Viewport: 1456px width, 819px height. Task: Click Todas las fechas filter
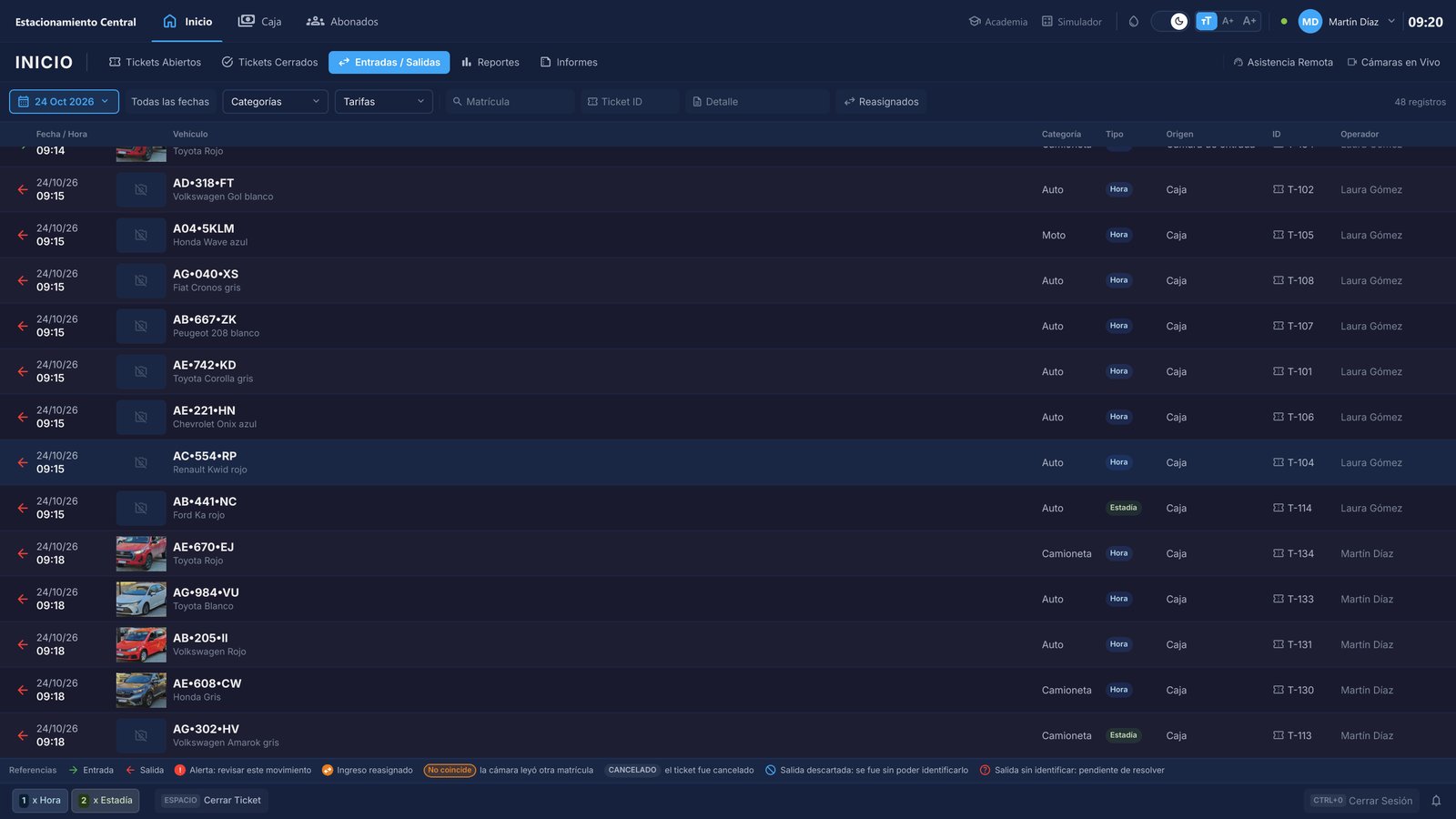170,102
